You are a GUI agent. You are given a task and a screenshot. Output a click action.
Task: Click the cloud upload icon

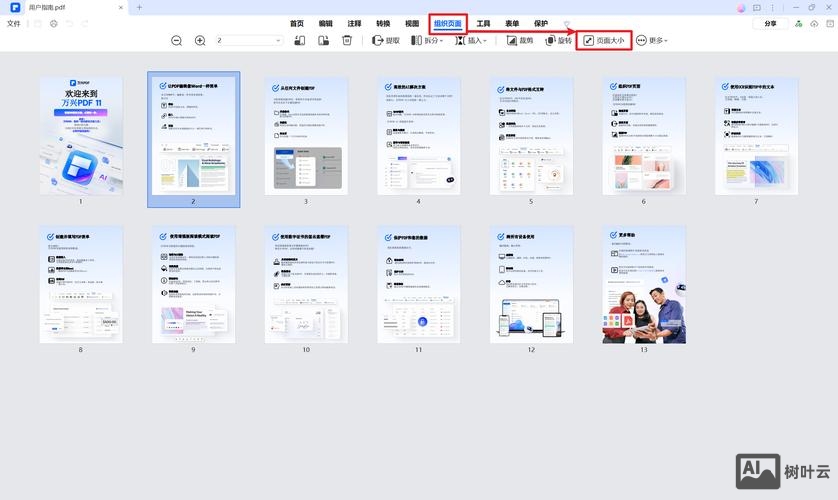(x=813, y=23)
